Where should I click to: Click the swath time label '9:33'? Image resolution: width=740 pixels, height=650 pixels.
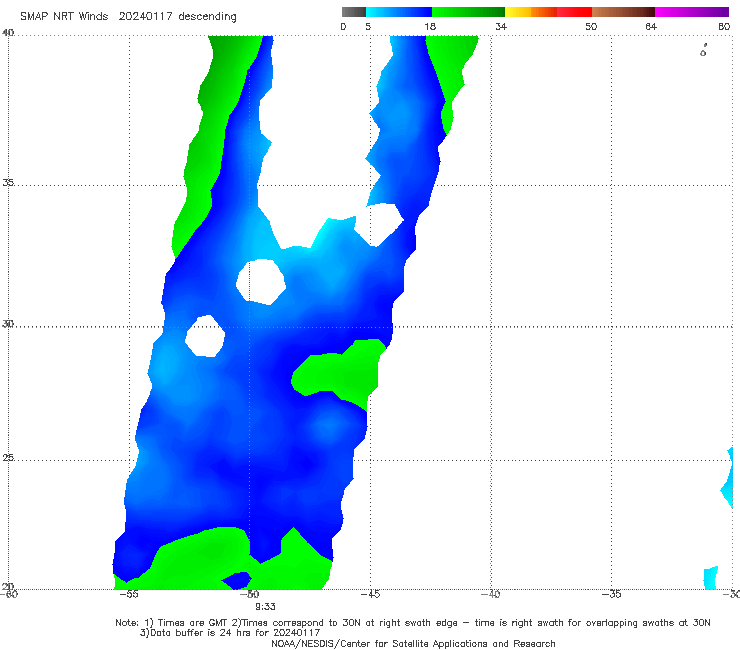click(265, 607)
